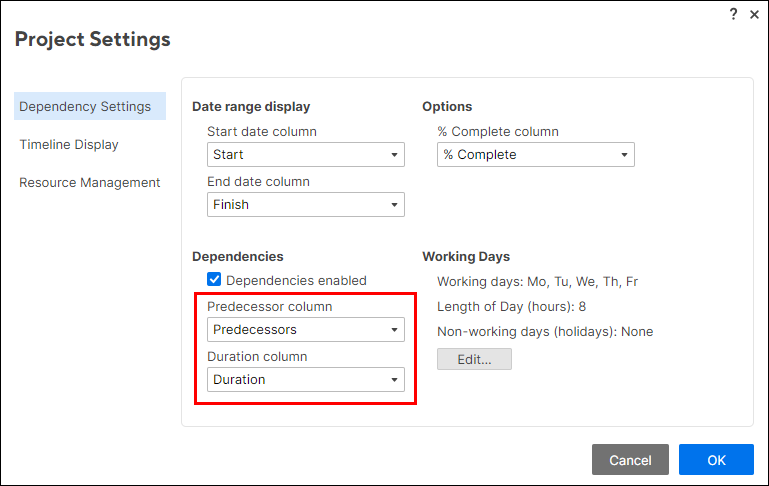Toggle the Dependencies enabled checkbox

(x=214, y=281)
